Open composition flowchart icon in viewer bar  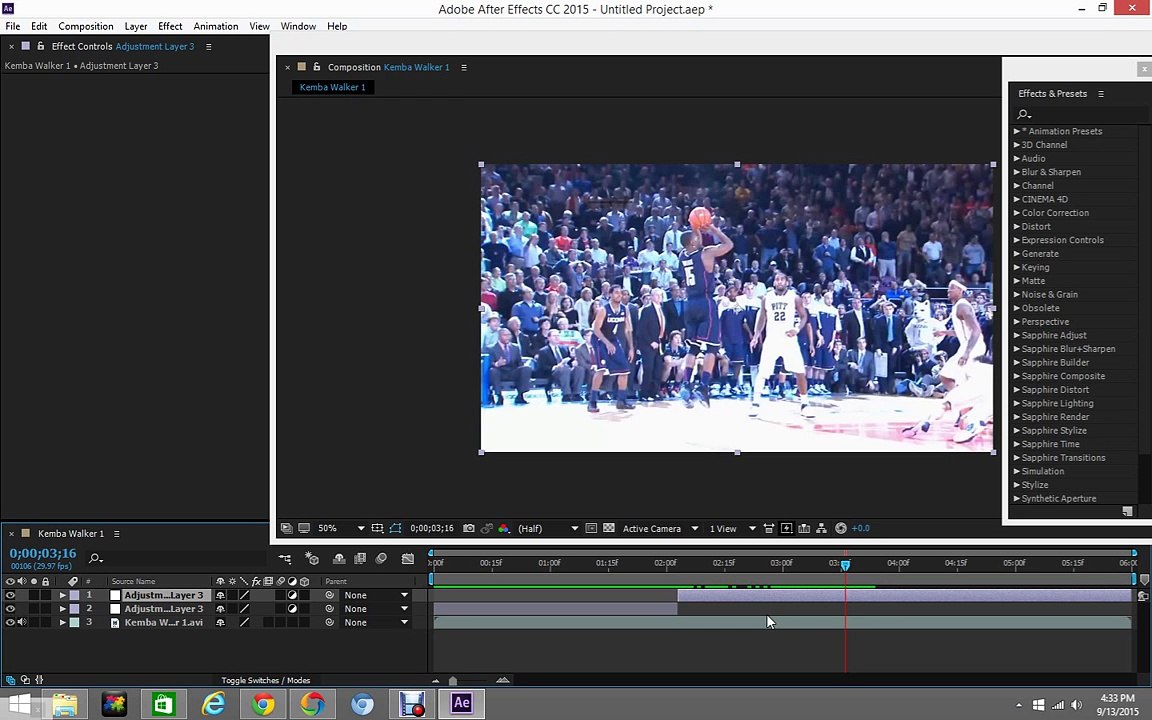(x=821, y=528)
